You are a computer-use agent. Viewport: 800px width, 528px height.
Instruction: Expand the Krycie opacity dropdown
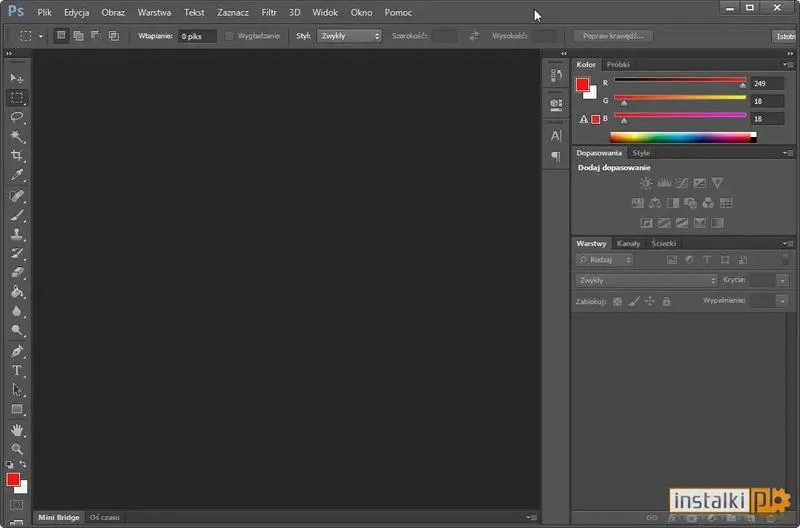tap(783, 281)
